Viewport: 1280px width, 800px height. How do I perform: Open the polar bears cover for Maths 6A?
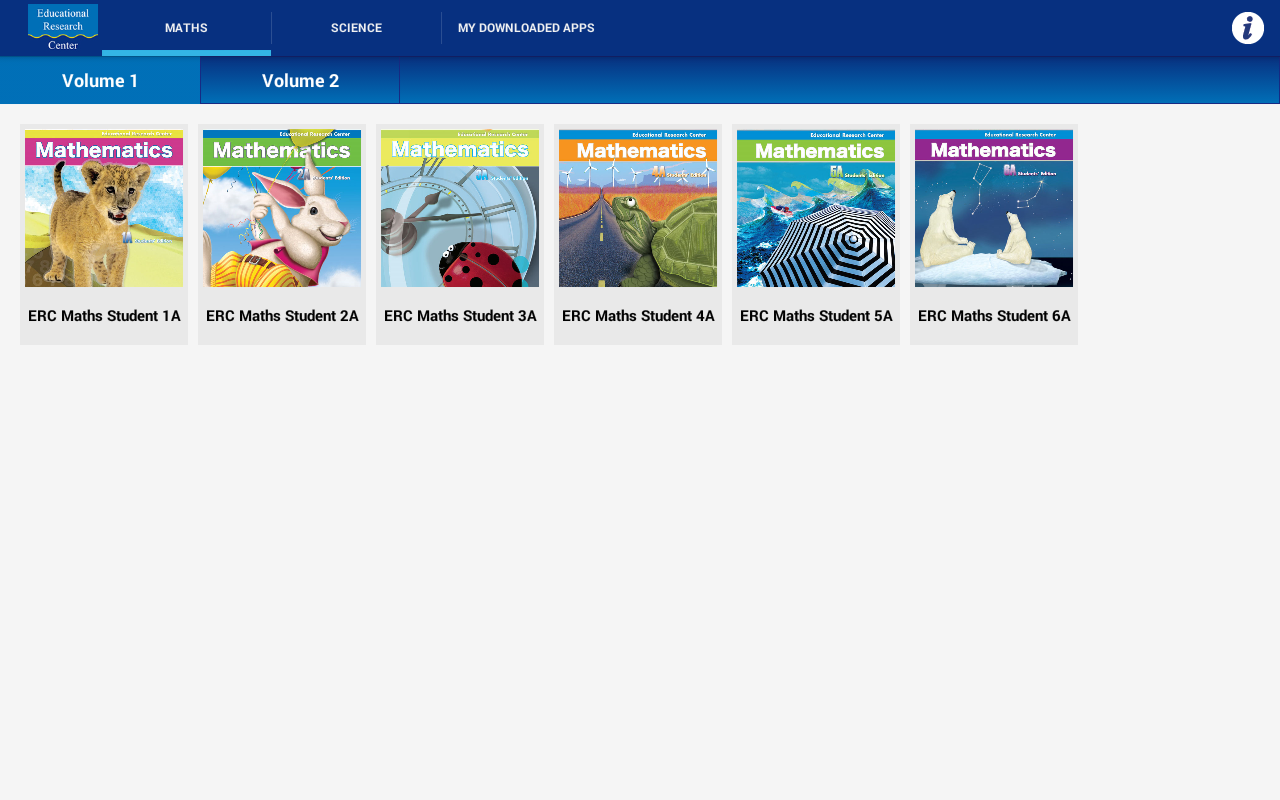[x=994, y=208]
